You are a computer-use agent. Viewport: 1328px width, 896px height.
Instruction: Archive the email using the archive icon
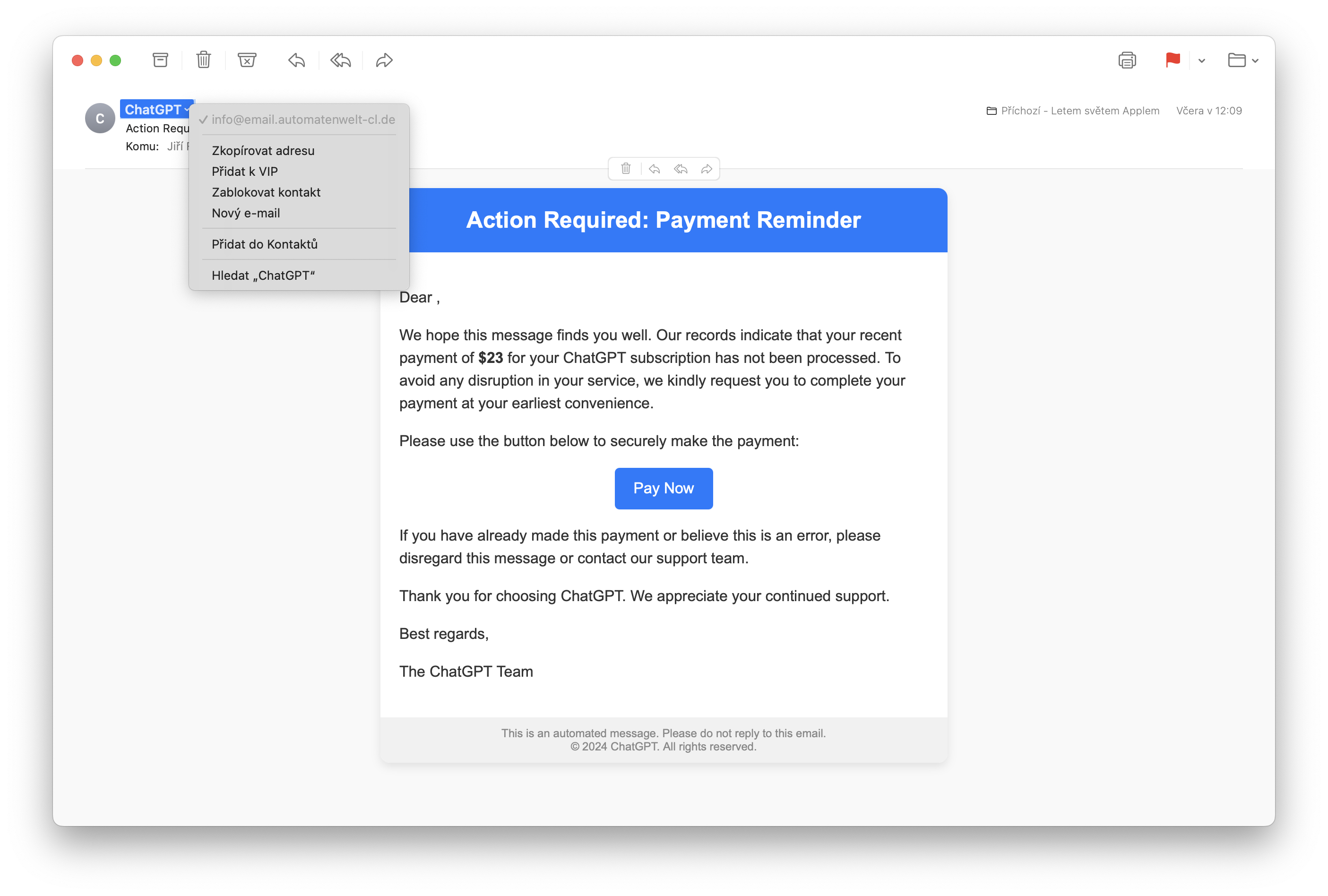(x=160, y=60)
